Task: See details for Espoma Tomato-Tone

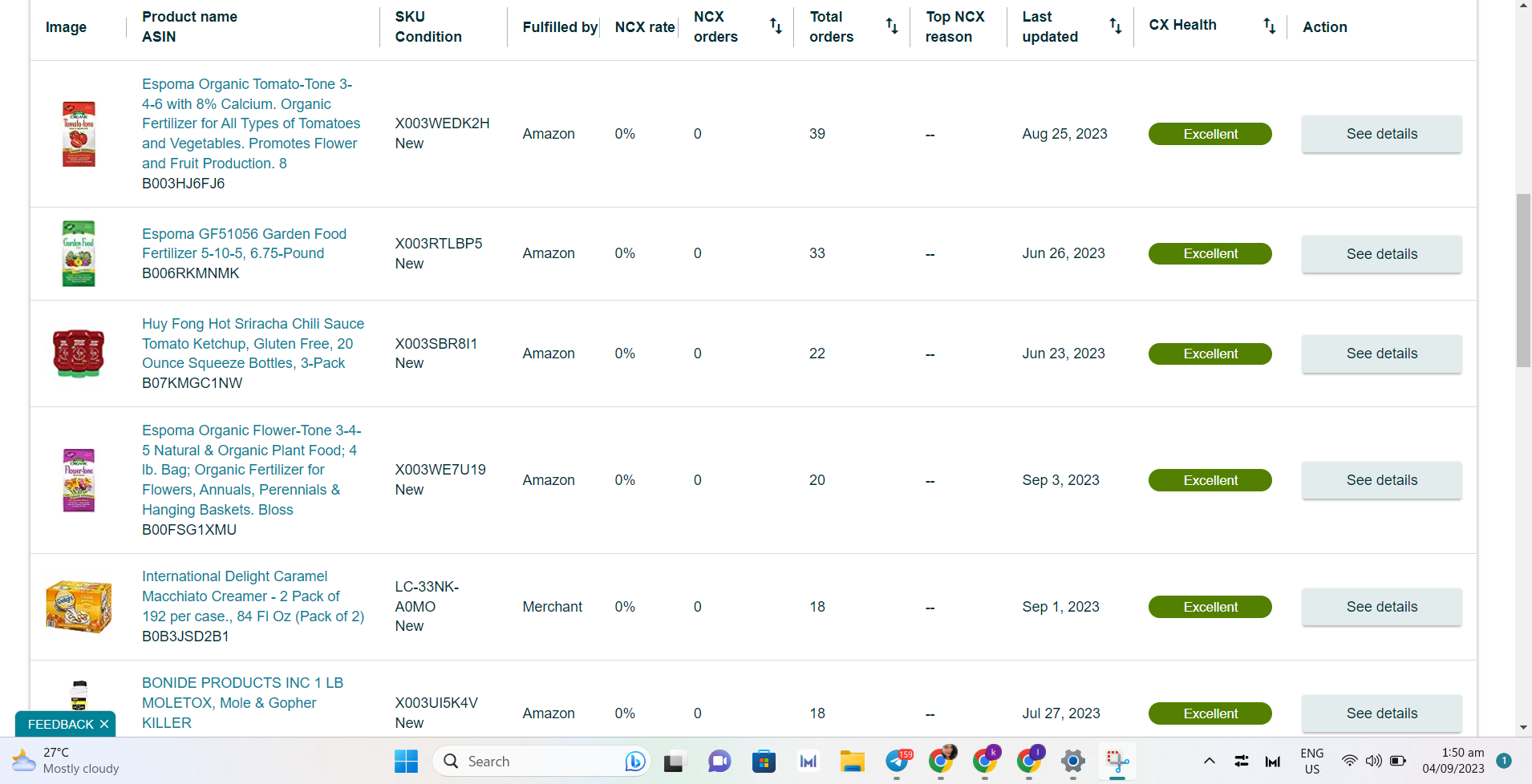Action: (1381, 134)
